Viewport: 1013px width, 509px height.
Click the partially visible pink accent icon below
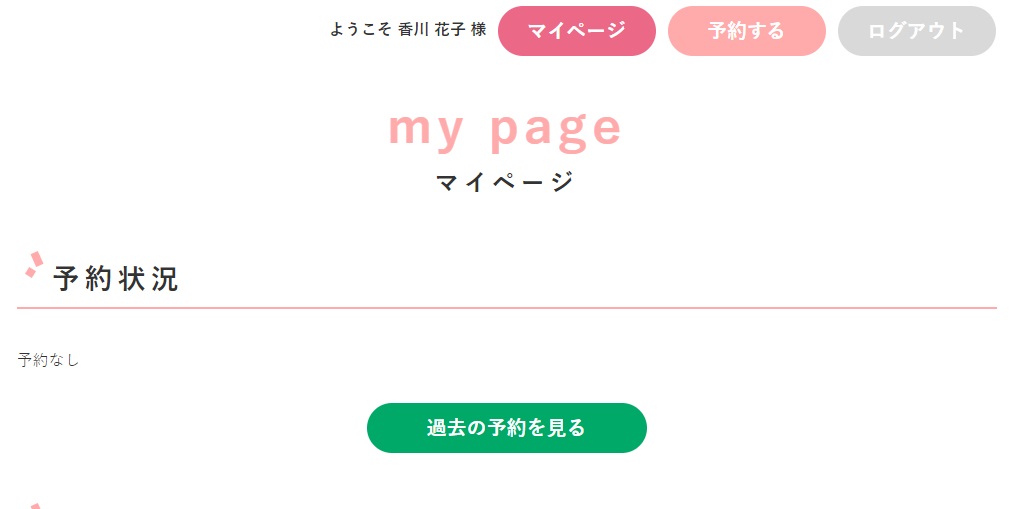[35, 506]
